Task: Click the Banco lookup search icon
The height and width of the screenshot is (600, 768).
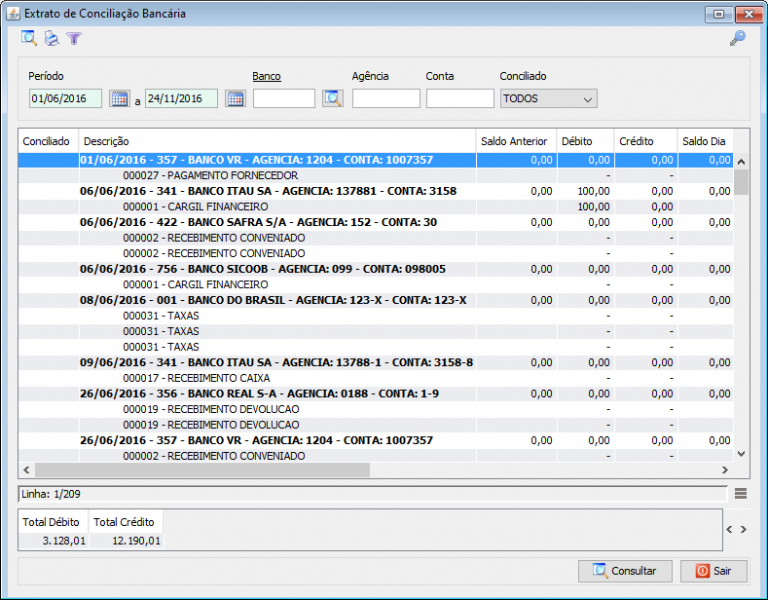Action: point(332,98)
